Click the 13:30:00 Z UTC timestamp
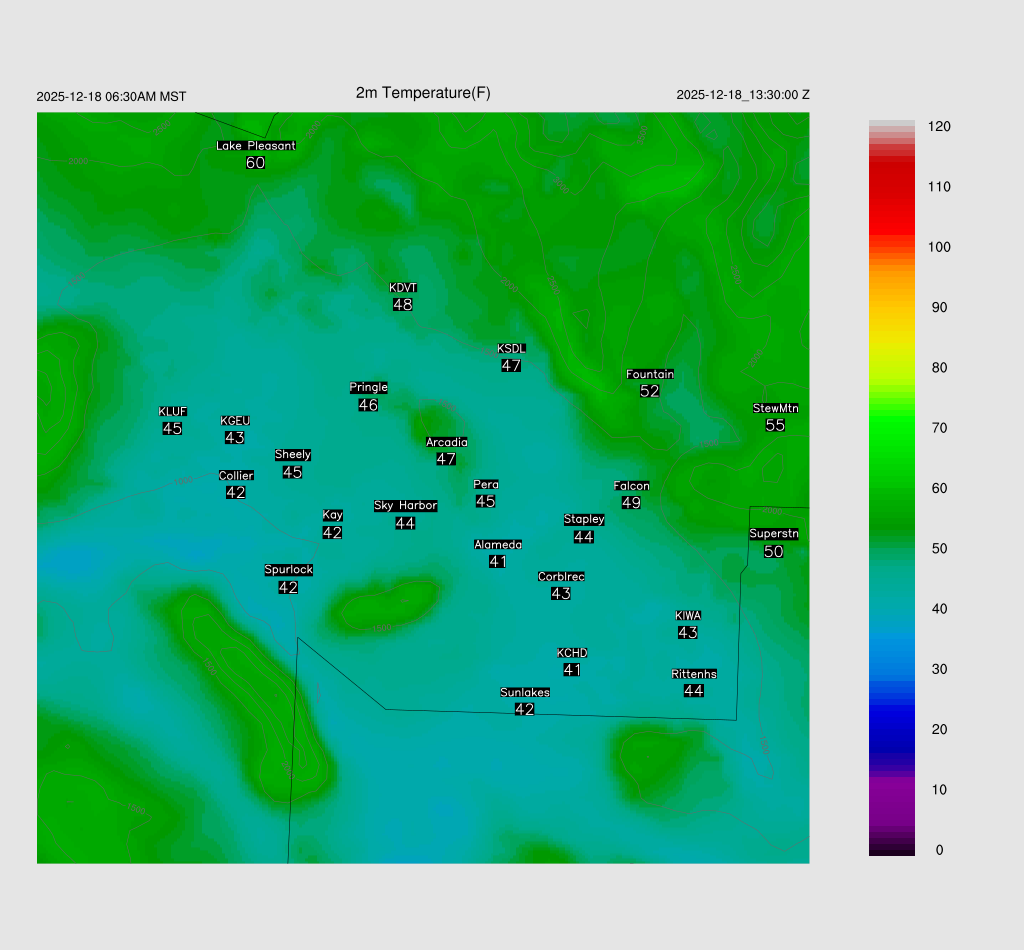Screen dimensions: 1024x950 coord(743,95)
